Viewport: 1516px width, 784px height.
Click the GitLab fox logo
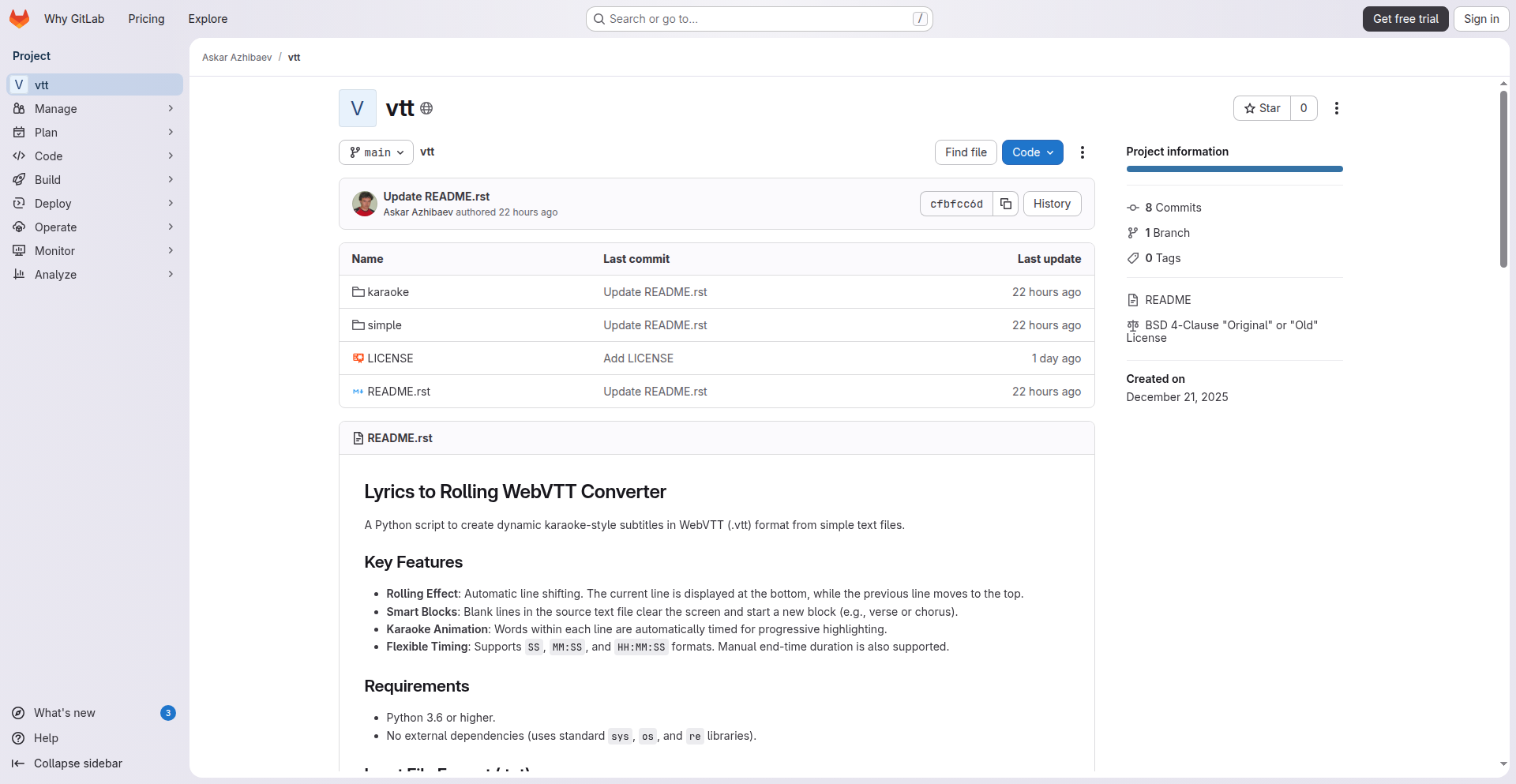coord(19,19)
